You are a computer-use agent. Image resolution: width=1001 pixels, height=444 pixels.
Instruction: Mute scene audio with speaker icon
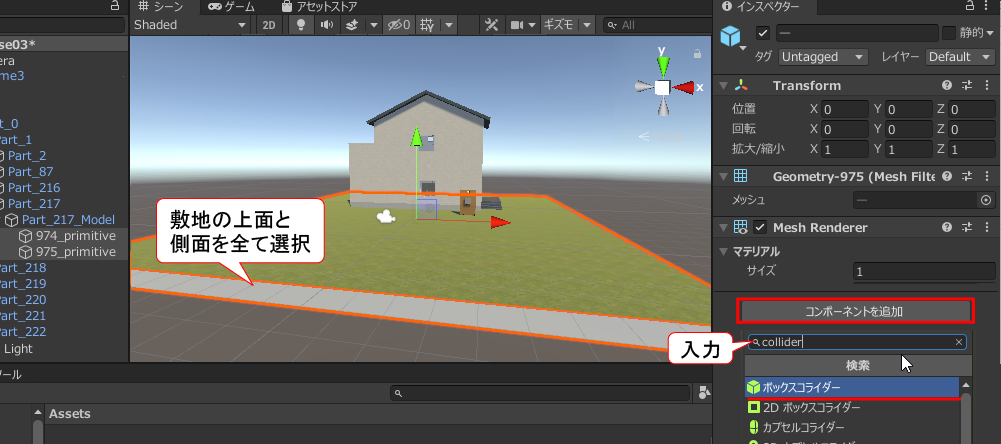click(325, 25)
